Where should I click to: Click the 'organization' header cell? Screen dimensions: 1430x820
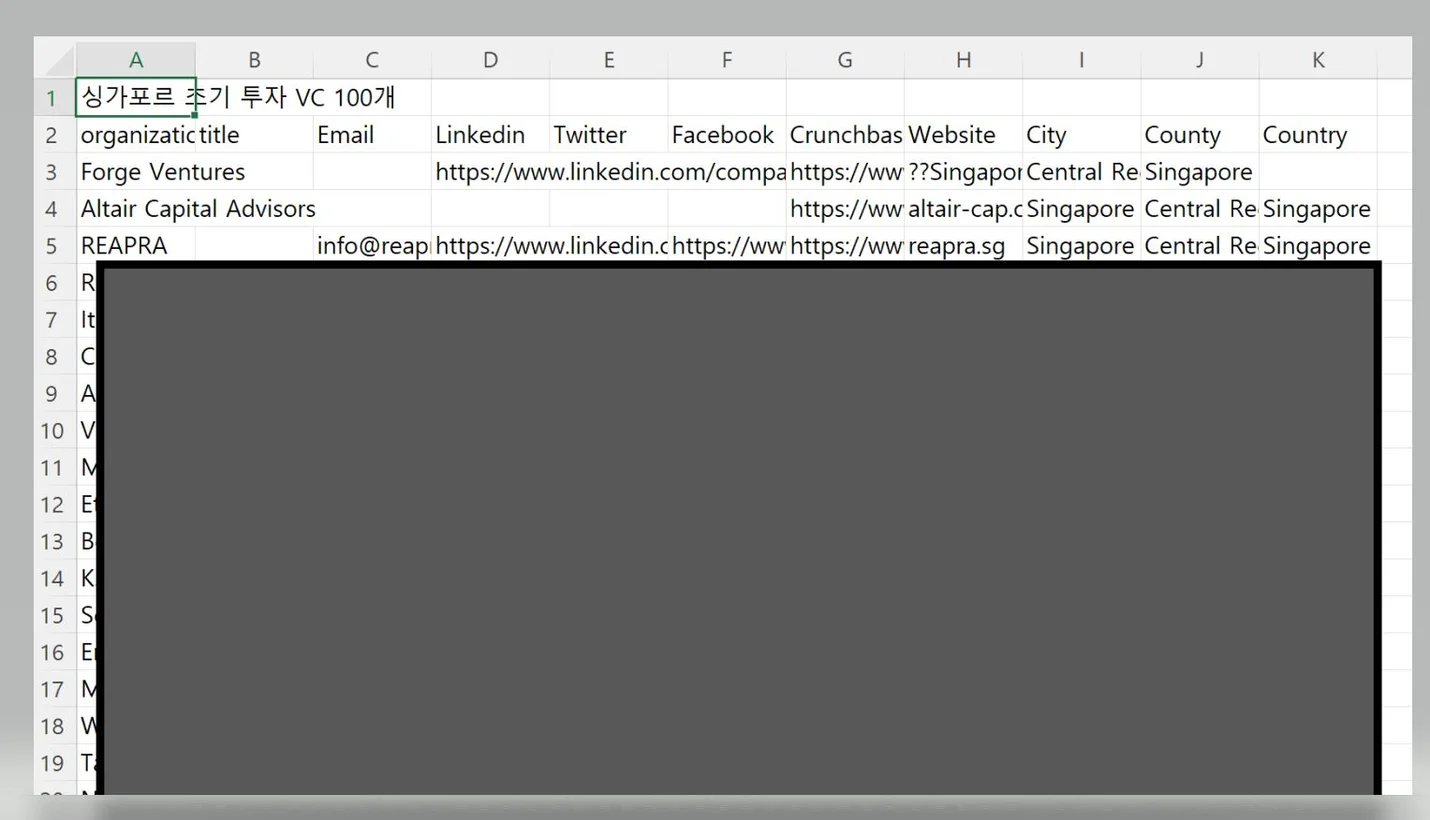(x=136, y=134)
